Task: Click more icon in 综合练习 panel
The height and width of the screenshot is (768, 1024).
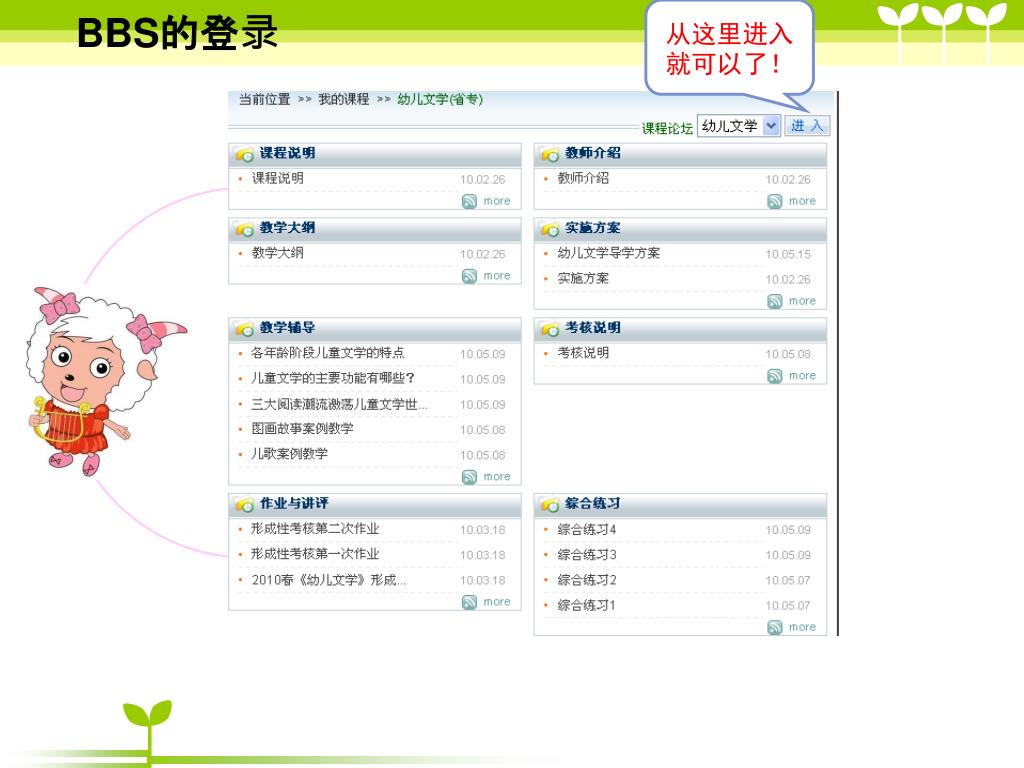Action: (x=775, y=627)
